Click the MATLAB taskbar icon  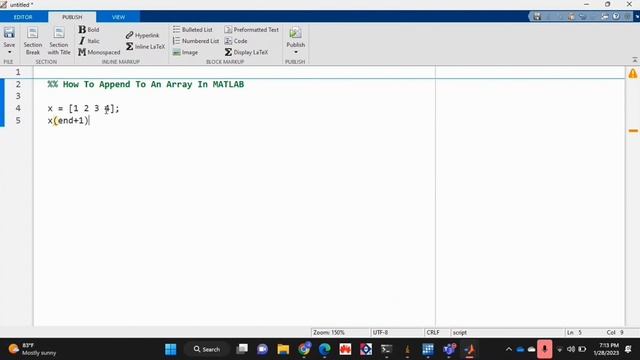[x=469, y=349]
